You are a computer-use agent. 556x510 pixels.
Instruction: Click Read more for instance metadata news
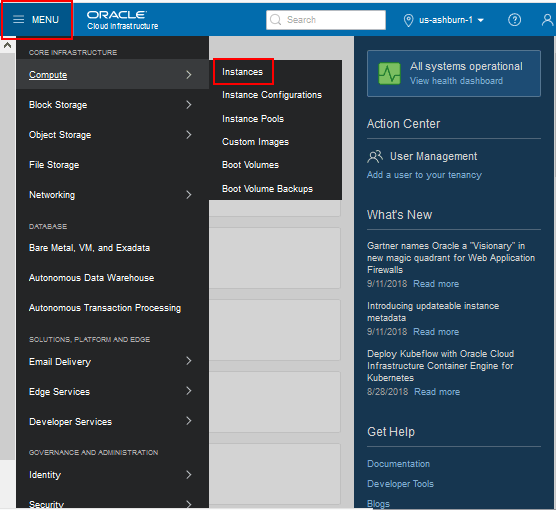coord(436,332)
